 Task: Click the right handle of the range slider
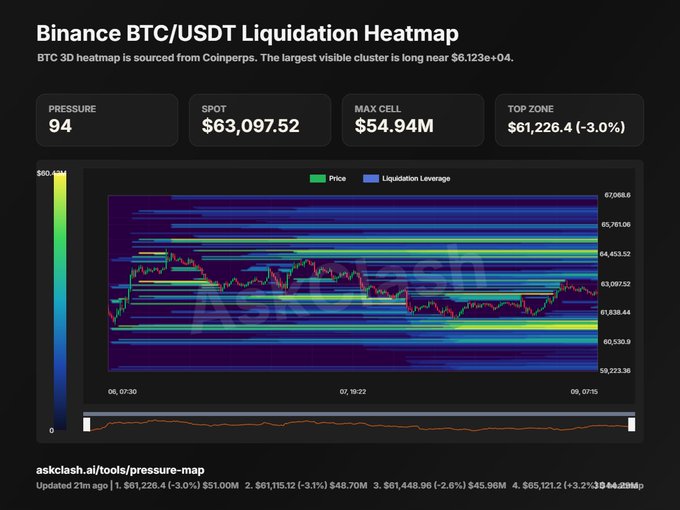(x=631, y=424)
